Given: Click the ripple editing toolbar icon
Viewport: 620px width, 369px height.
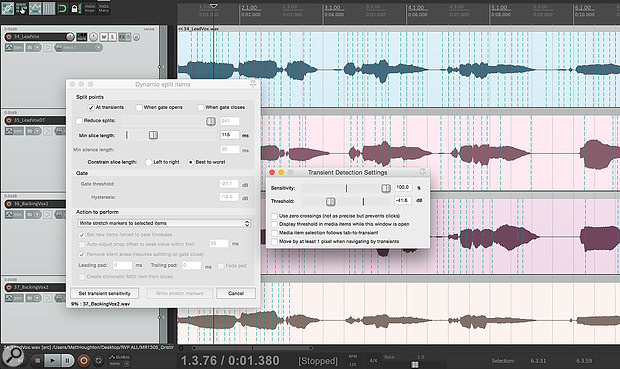Looking at the screenshot, I should 21,8.
